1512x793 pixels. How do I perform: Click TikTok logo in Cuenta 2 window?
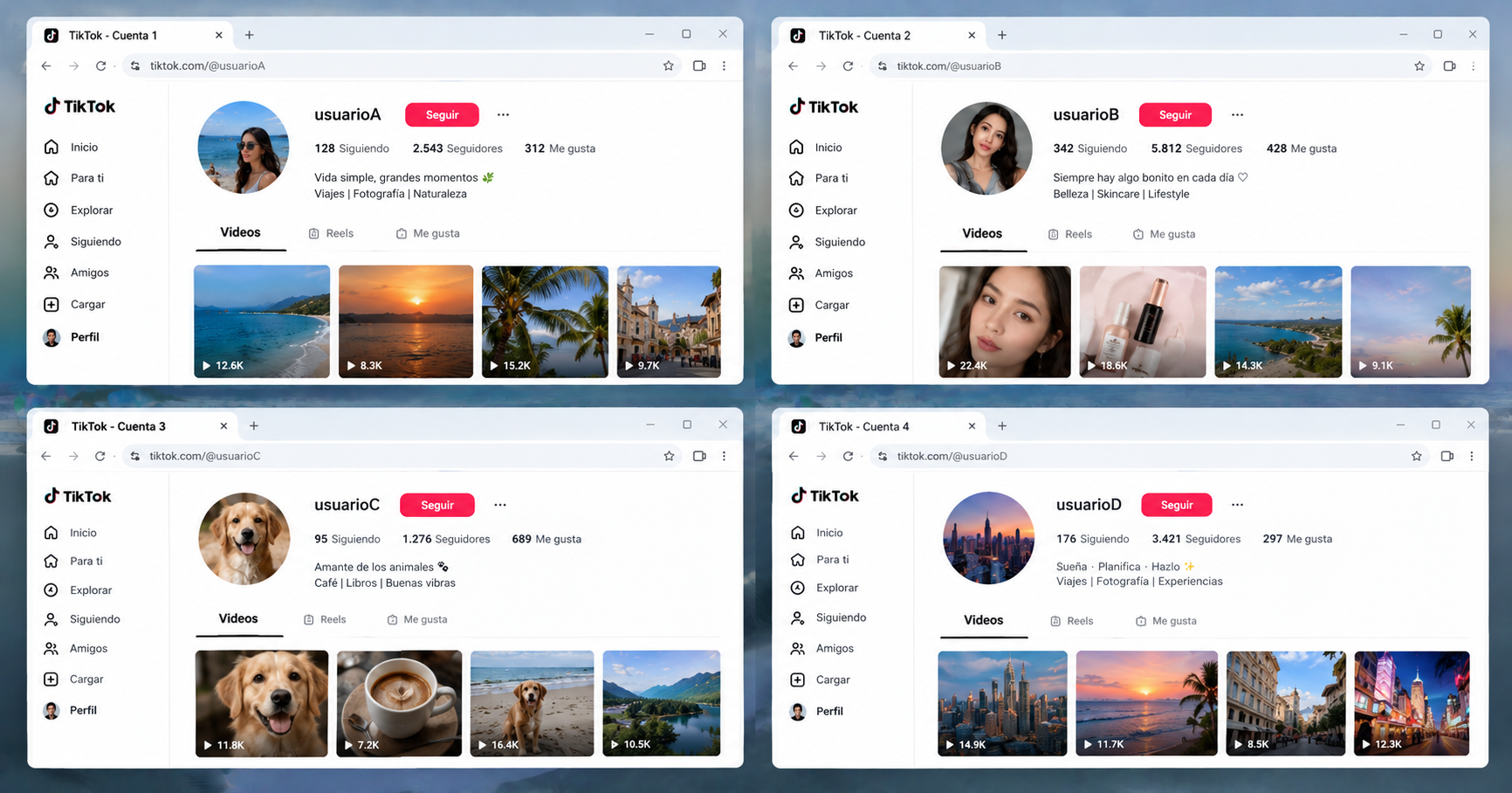click(824, 107)
